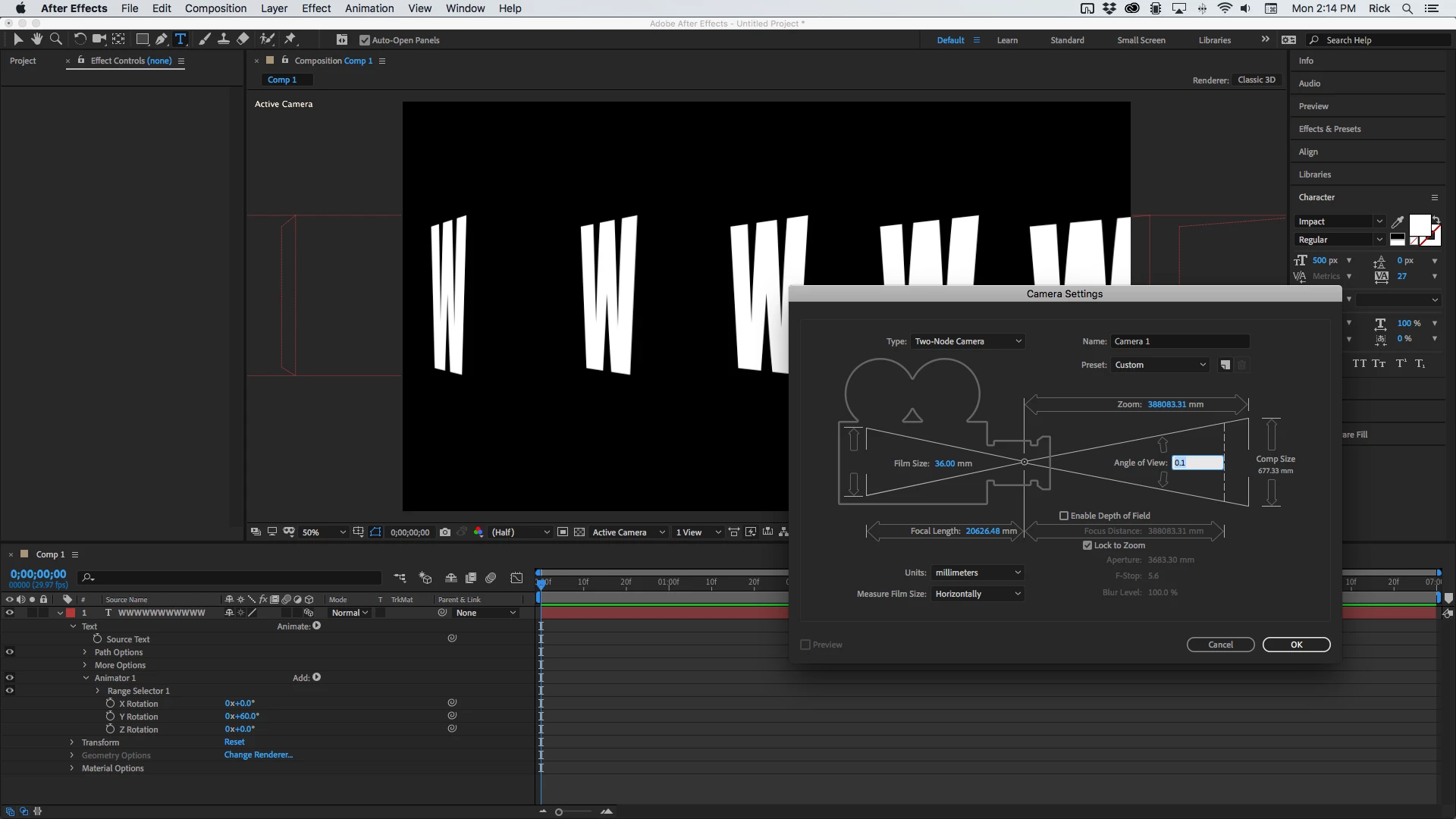The width and height of the screenshot is (1456, 819).
Task: Select the Puppet Pin tool
Action: click(290, 39)
